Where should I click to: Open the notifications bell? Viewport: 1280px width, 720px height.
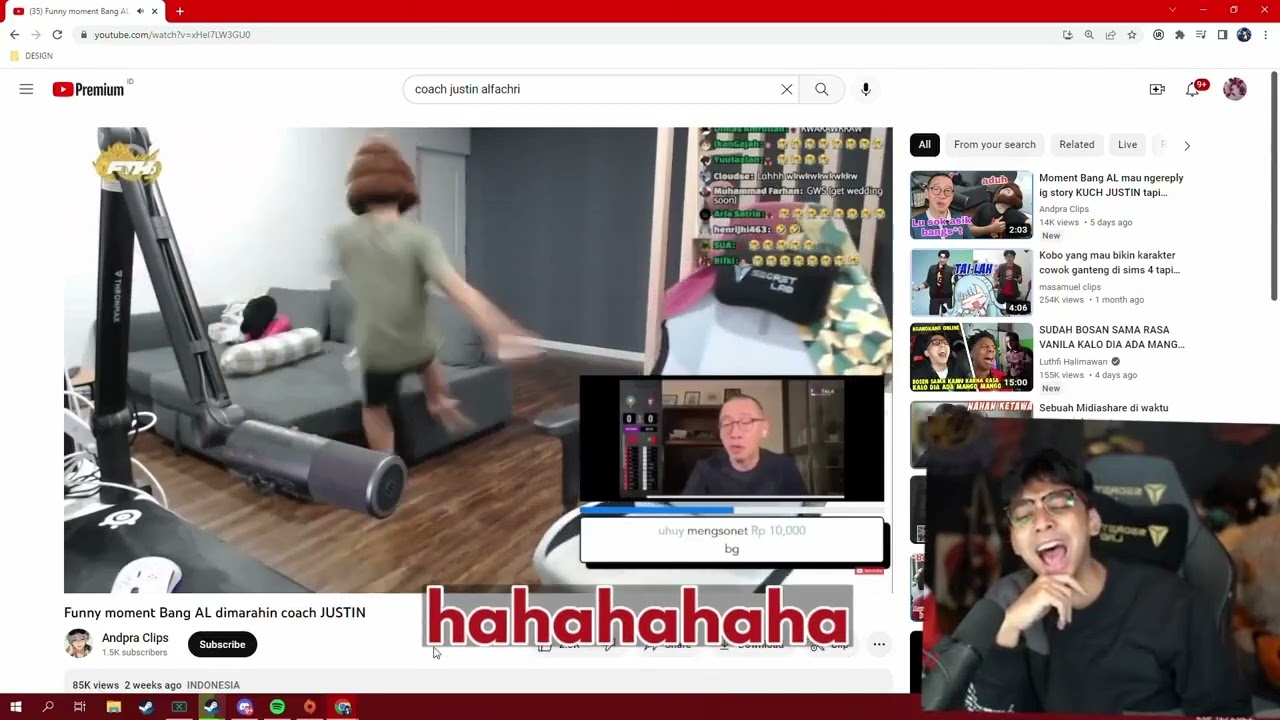click(1192, 89)
